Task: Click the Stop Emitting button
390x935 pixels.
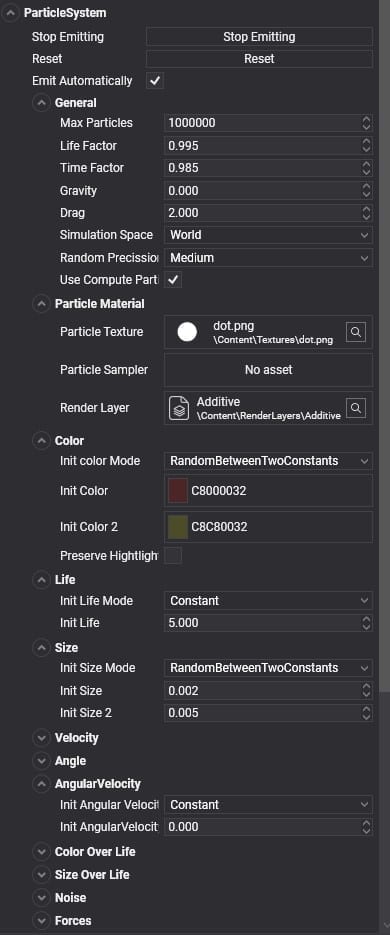Action: point(259,37)
